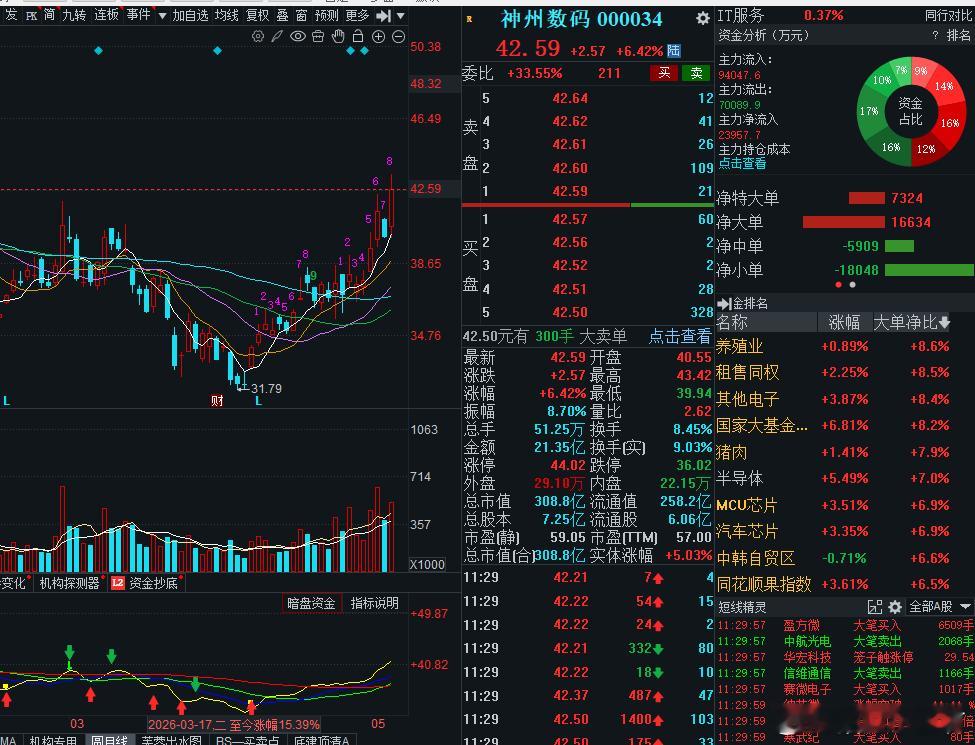Screen dimensions: 975x745
Task: Zoom in chart with plus icon
Action: pos(378,37)
